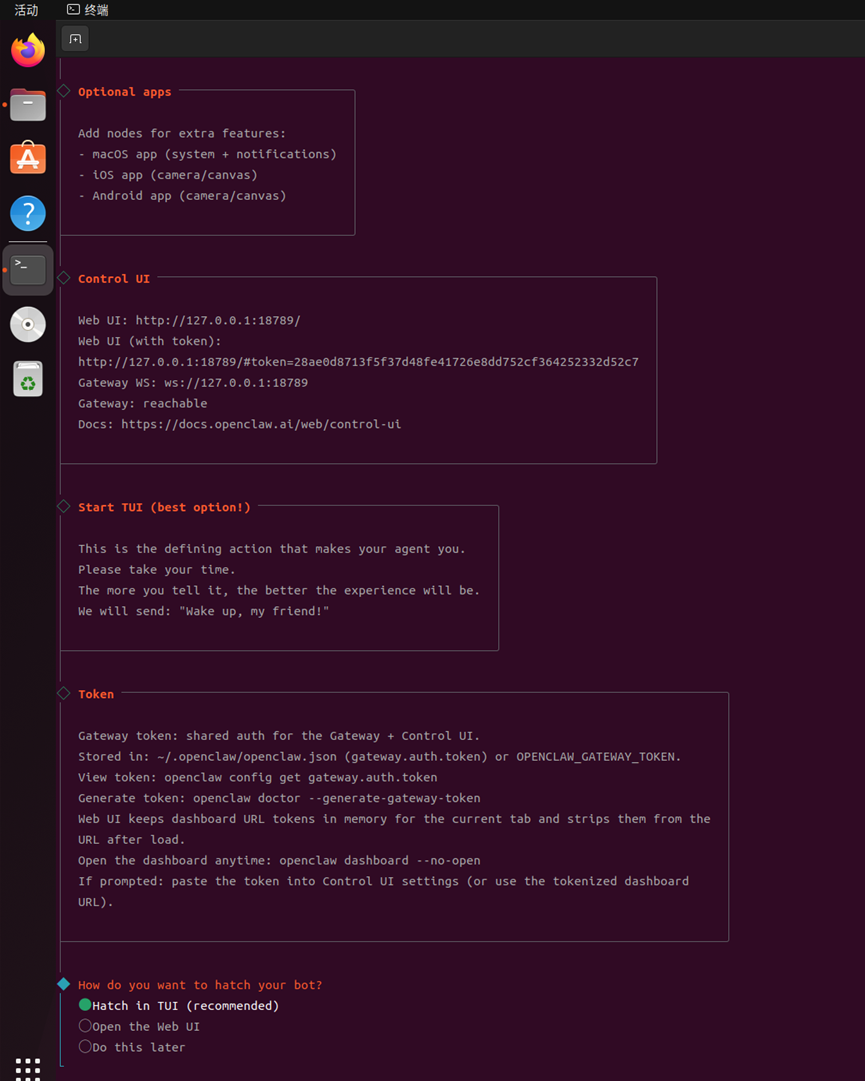
Task: Click the "Wake up, my friend!" line
Action: point(203,612)
